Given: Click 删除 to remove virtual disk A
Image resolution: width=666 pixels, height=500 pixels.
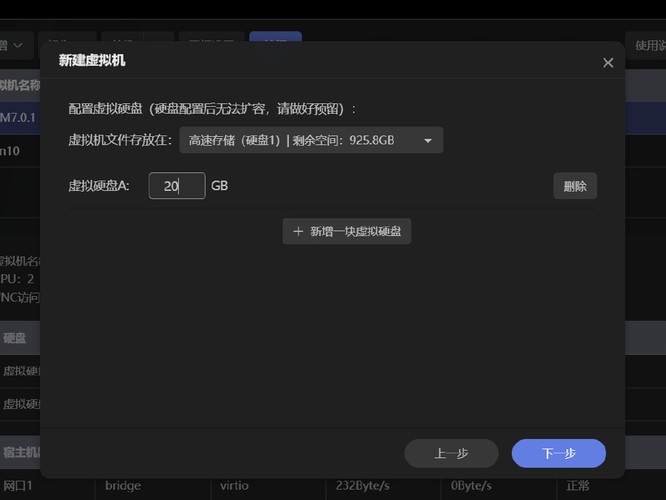Looking at the screenshot, I should (x=575, y=186).
